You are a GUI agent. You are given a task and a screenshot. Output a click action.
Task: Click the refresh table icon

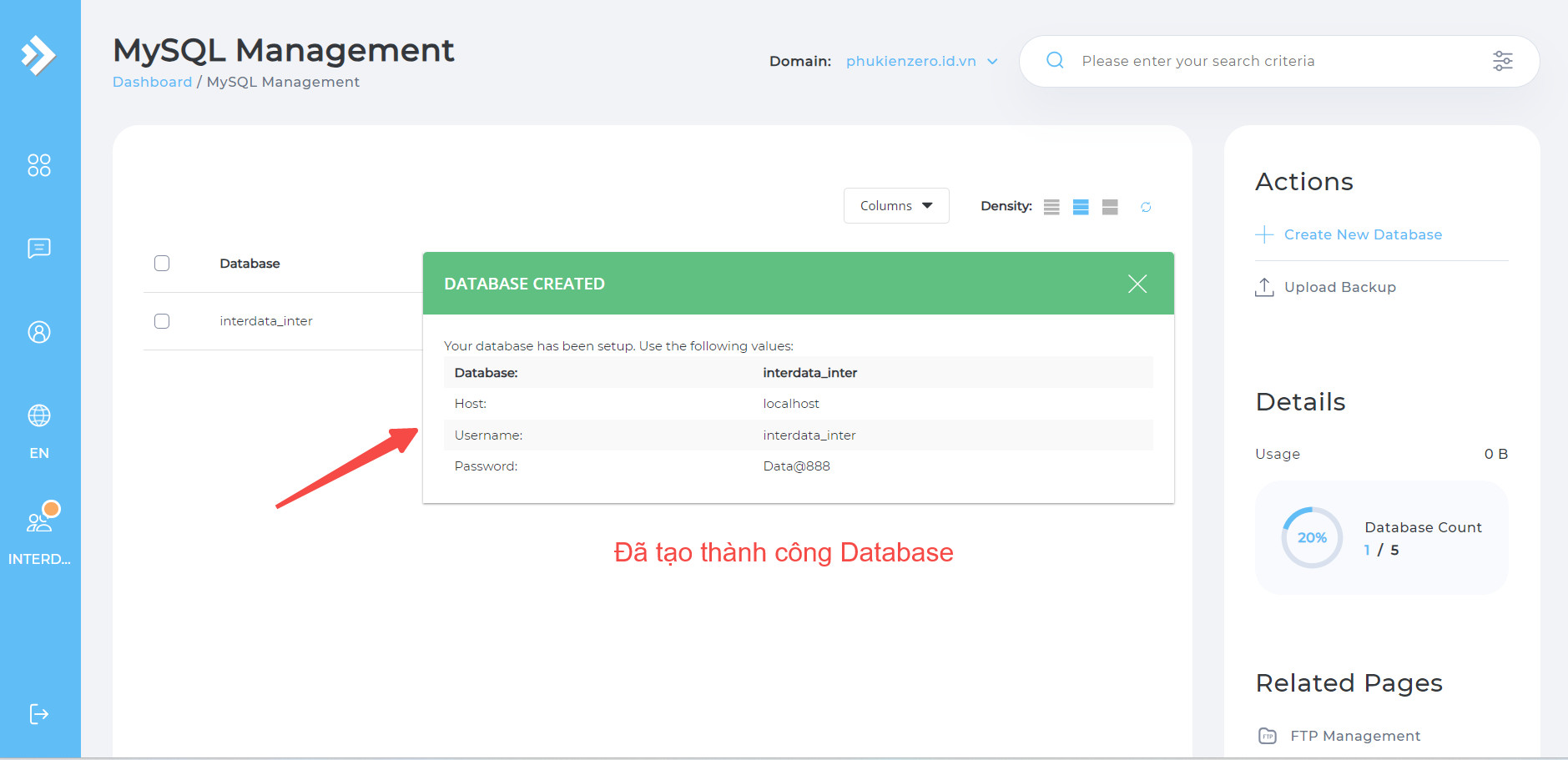pos(1146,207)
